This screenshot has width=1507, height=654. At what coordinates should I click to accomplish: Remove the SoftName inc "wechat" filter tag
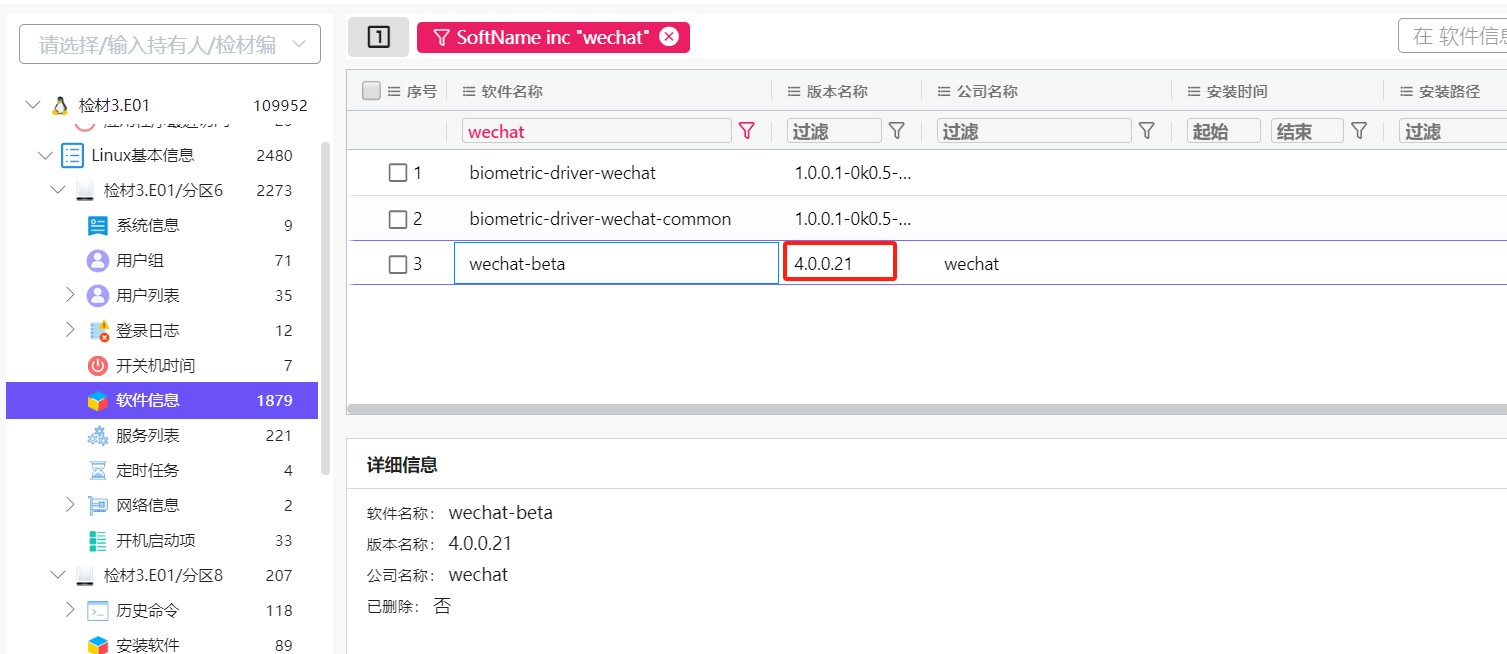coord(669,37)
